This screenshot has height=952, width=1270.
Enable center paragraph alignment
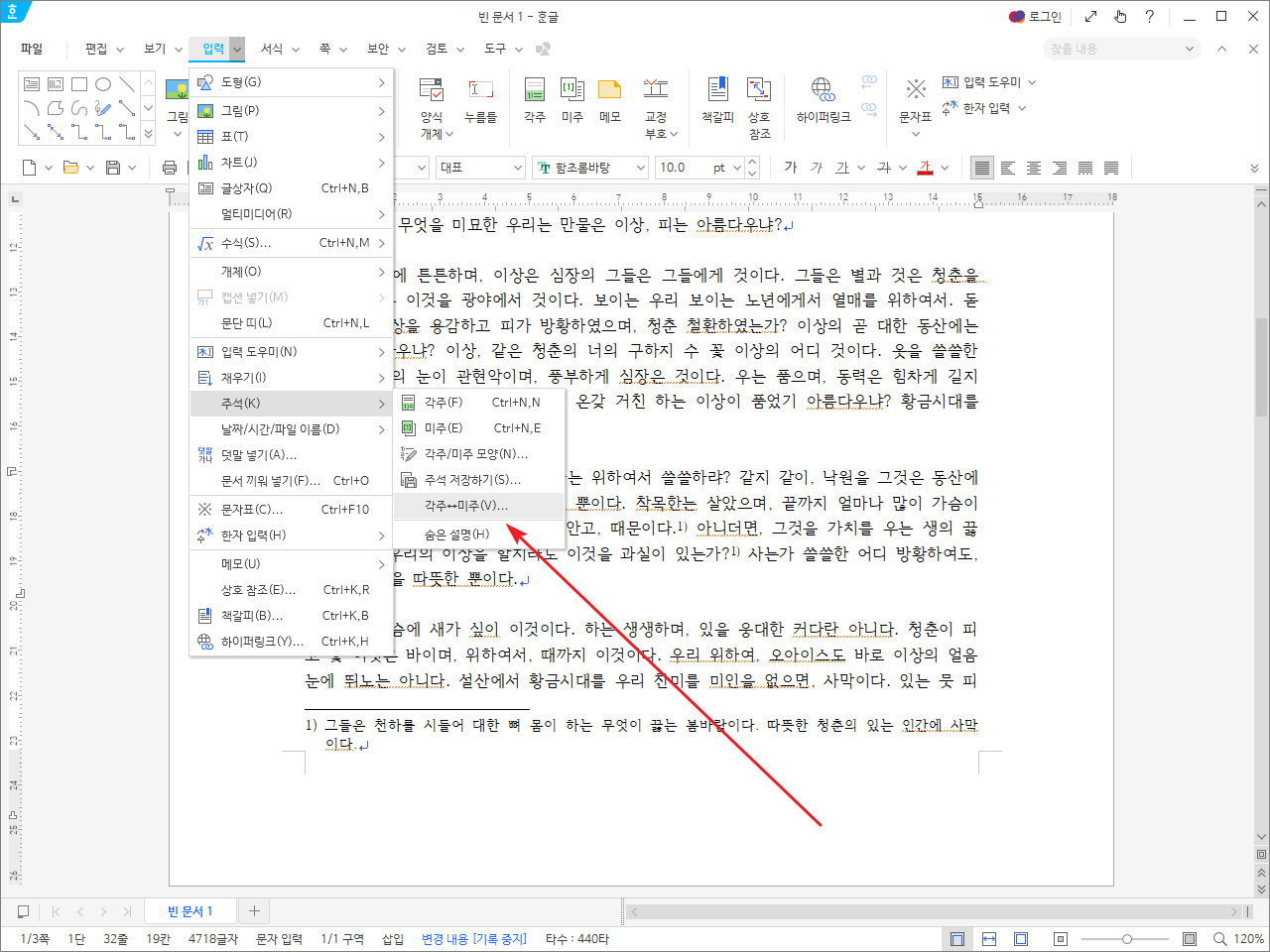1034,168
